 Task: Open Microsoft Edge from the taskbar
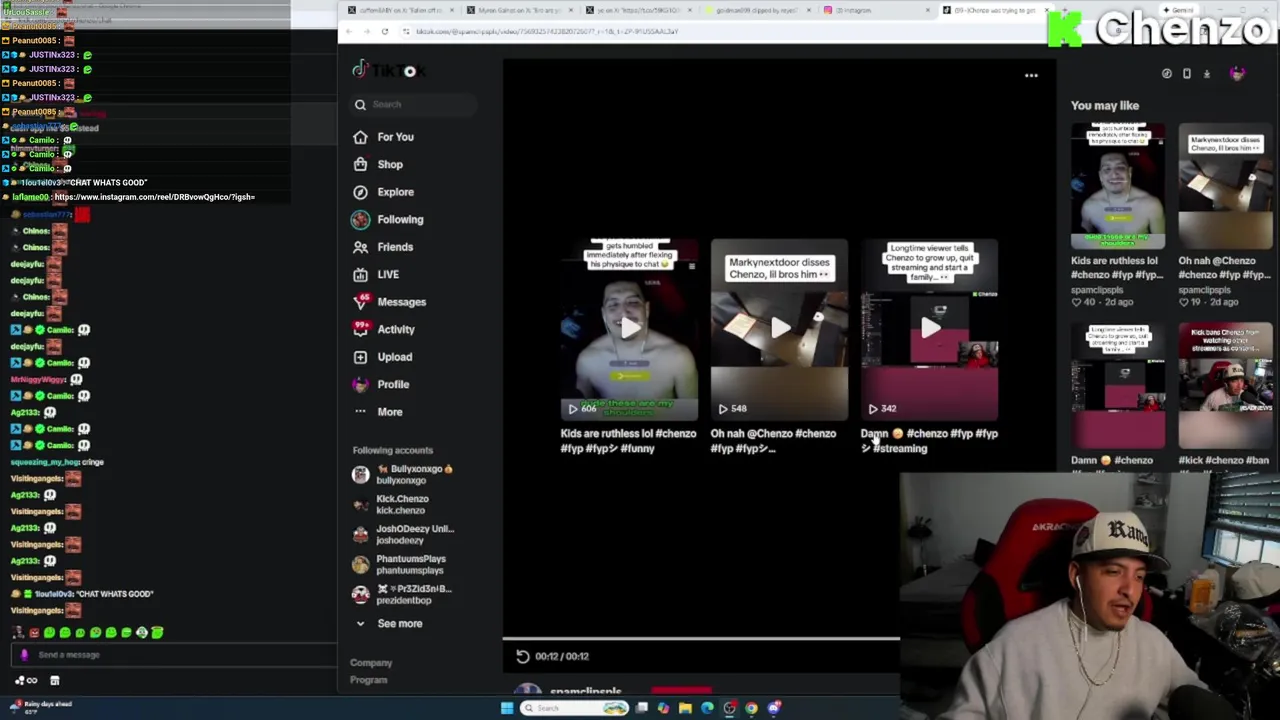point(707,708)
